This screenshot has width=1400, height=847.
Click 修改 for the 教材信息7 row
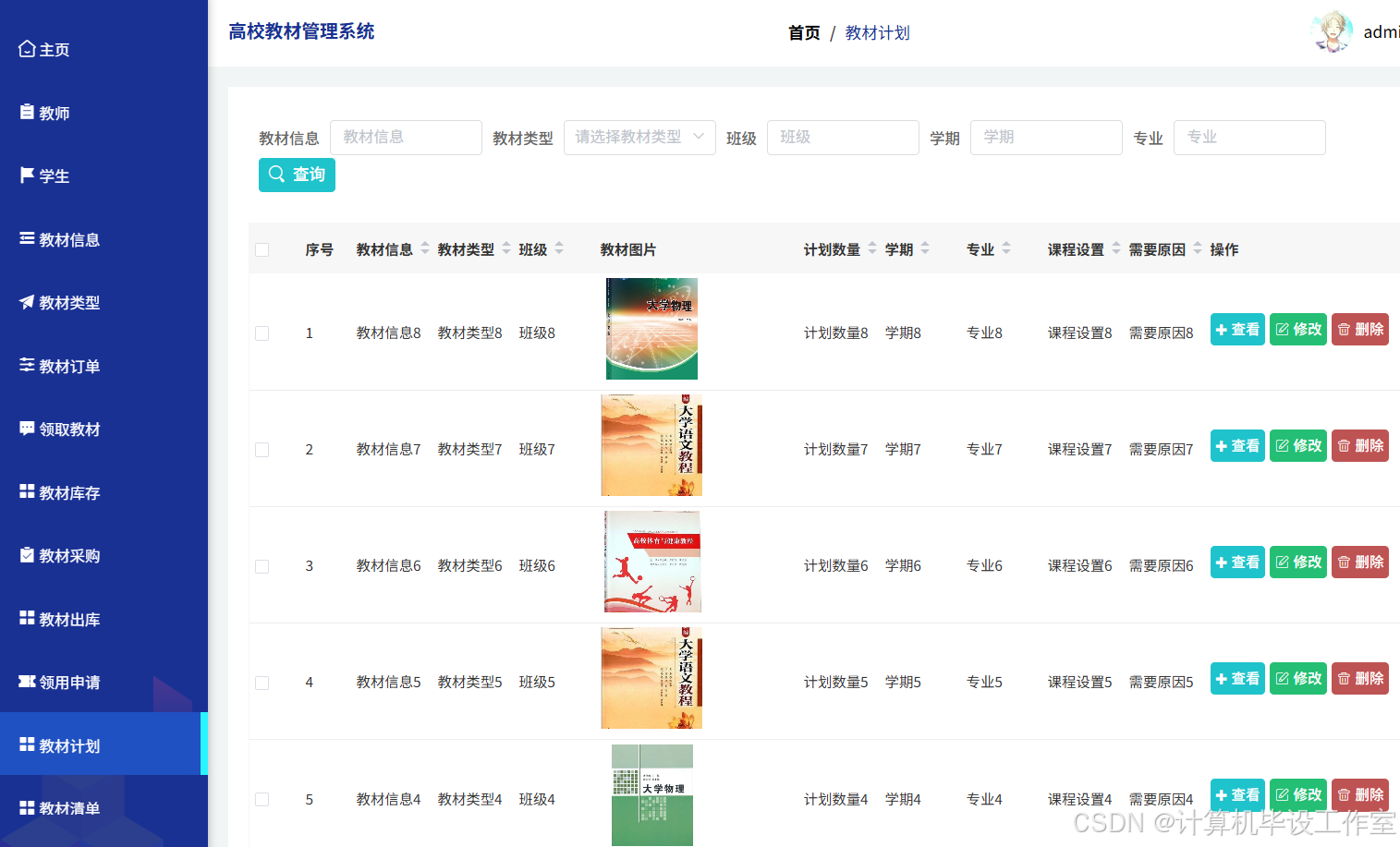point(1297,446)
